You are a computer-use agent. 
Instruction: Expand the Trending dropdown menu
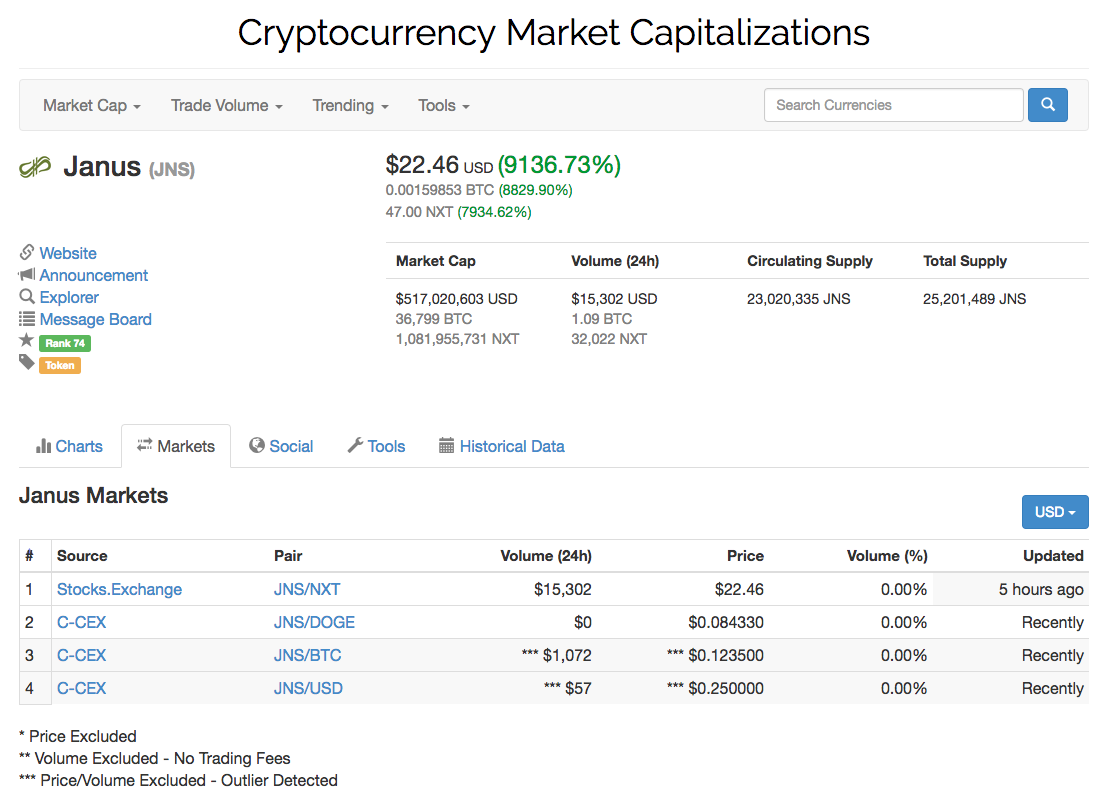350,105
